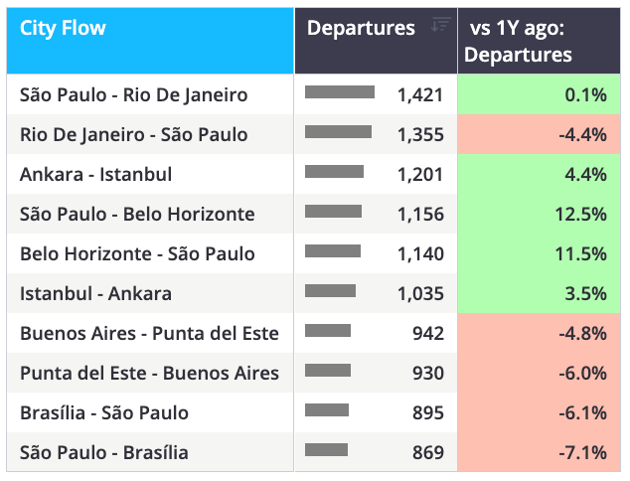
Task: Click the 1,201 departures value
Action: pyautogui.click(x=420, y=174)
